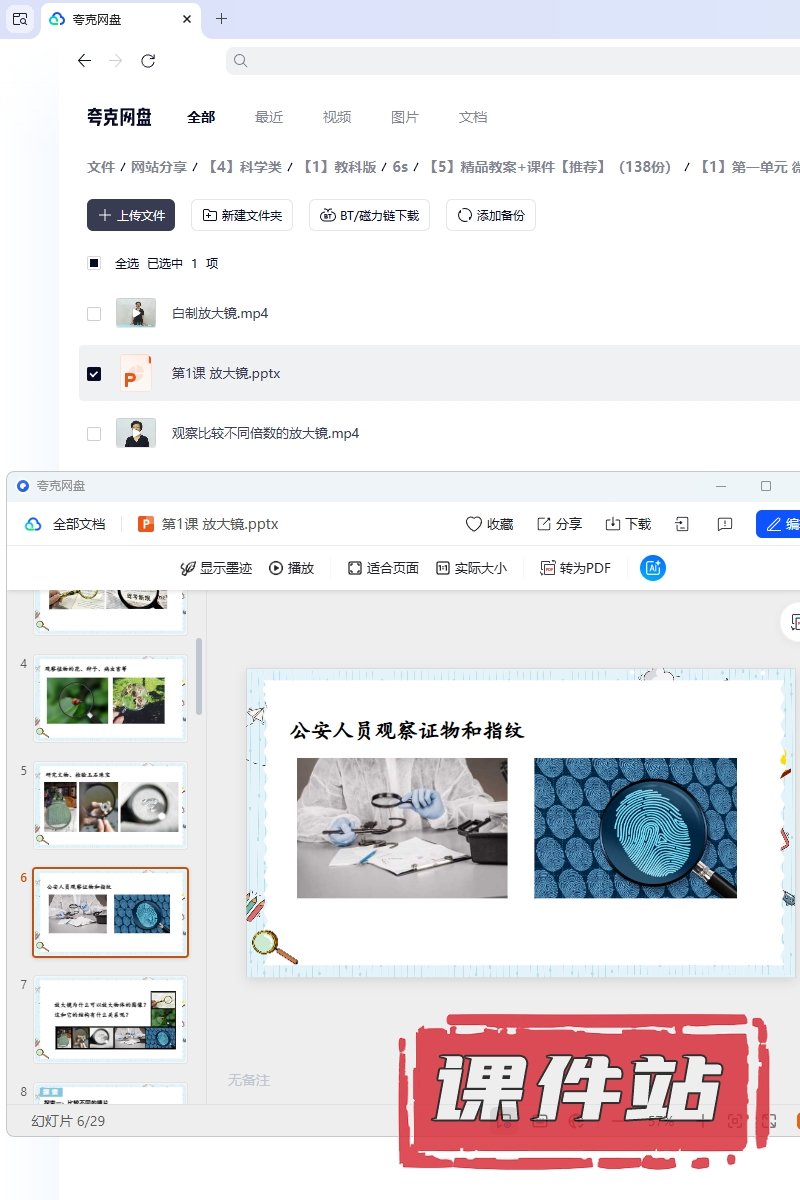The width and height of the screenshot is (800, 1200).
Task: Select slide 4 thumbnail in the panel
Action: coord(111,698)
